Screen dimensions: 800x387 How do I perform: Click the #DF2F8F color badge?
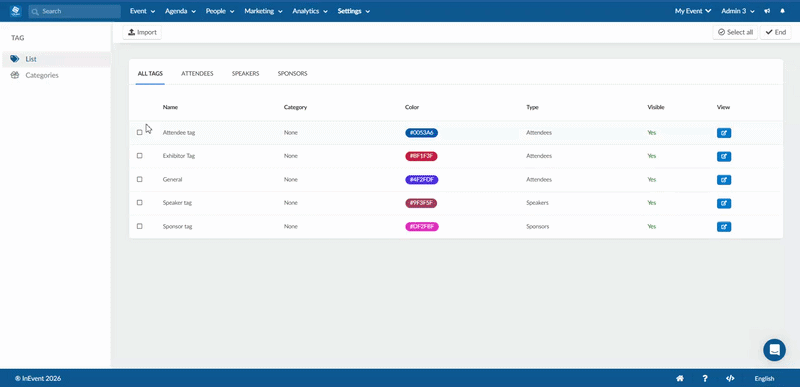422,227
